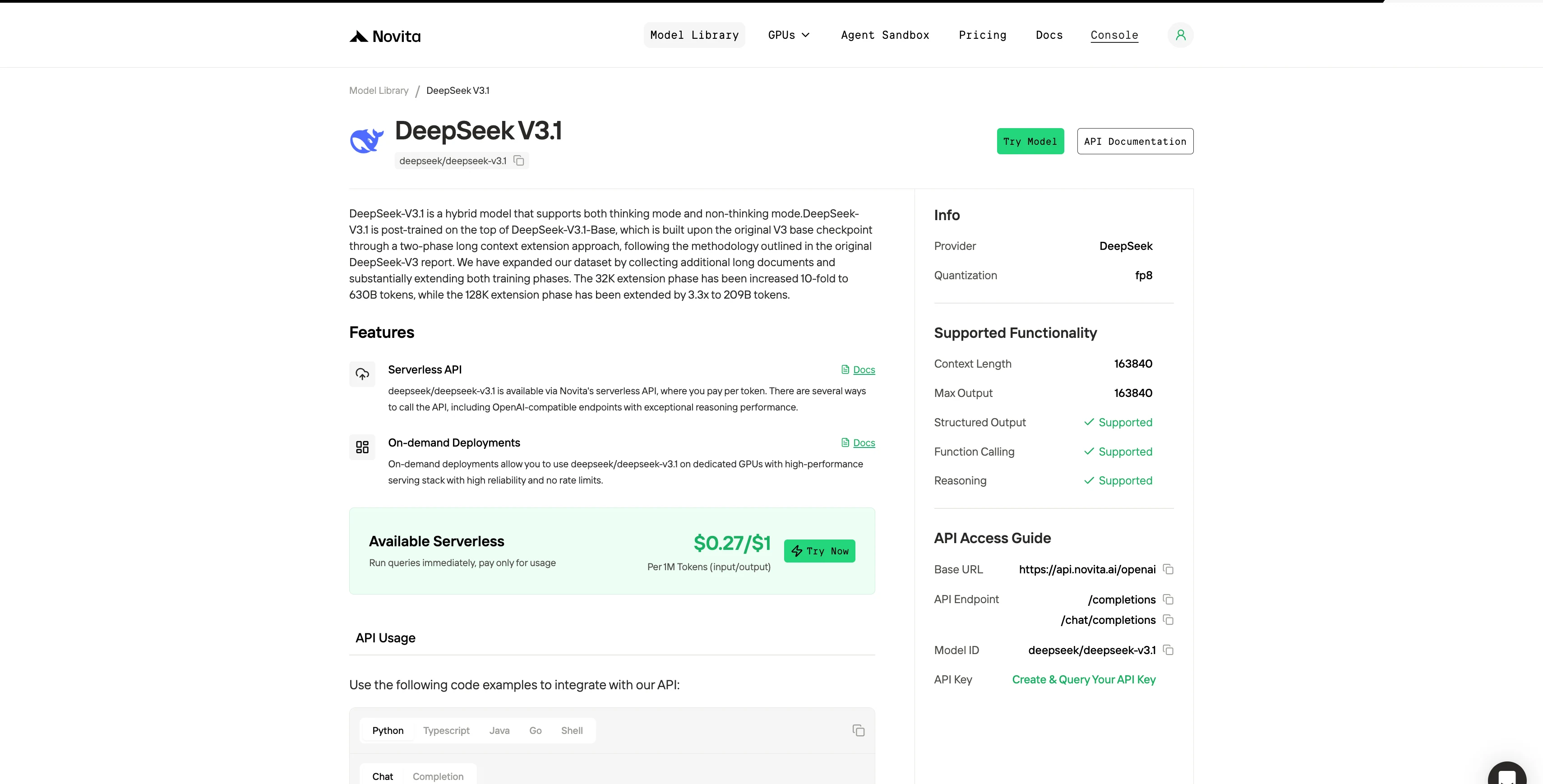
Task: Click the Serverless API cloud upload icon
Action: pyautogui.click(x=362, y=374)
